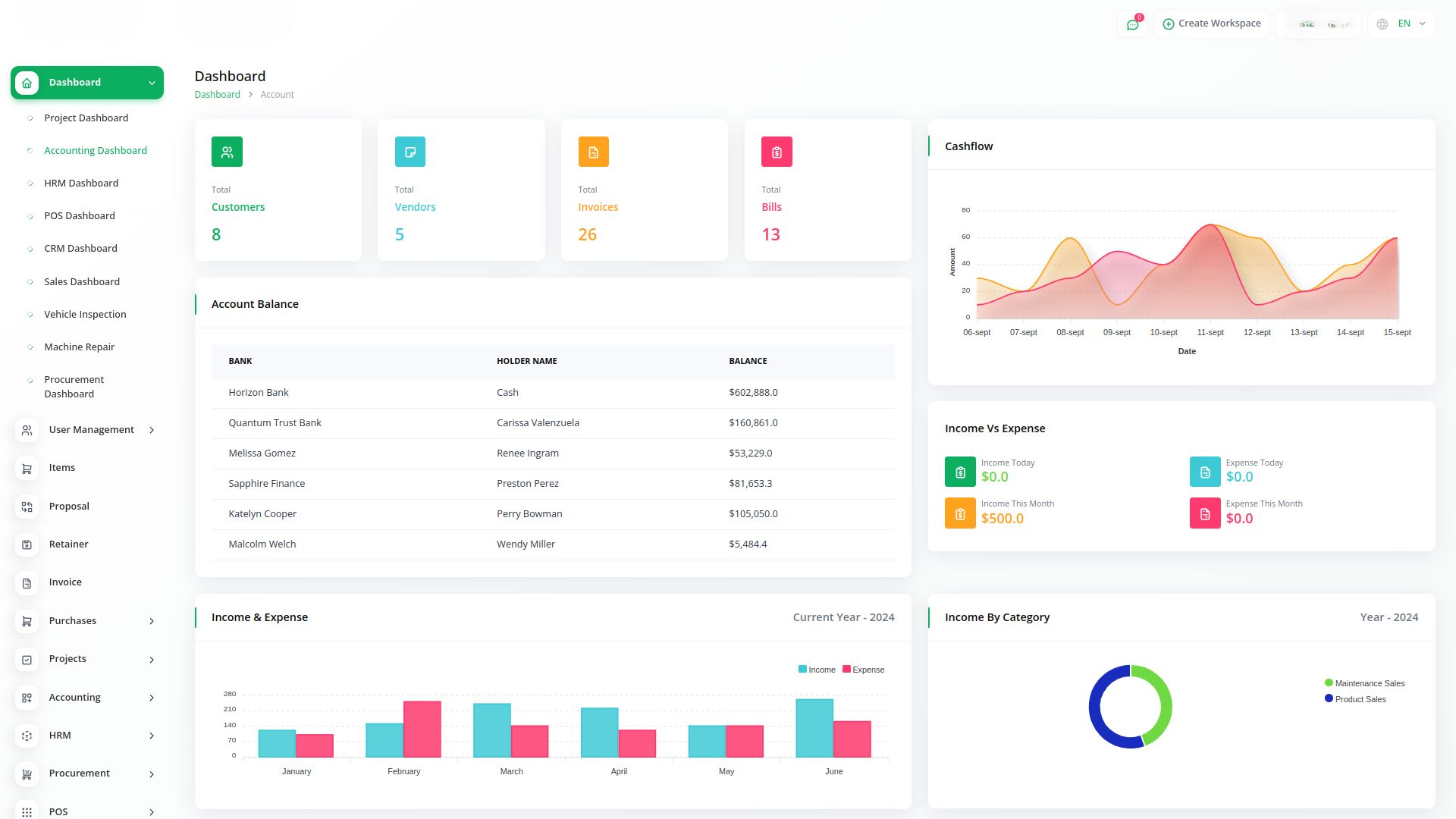Click the Retainer sidebar icon

coord(27,544)
